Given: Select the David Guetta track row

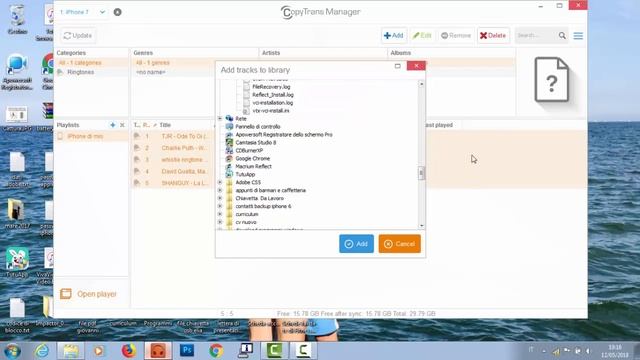Looking at the screenshot, I should coord(173,171).
